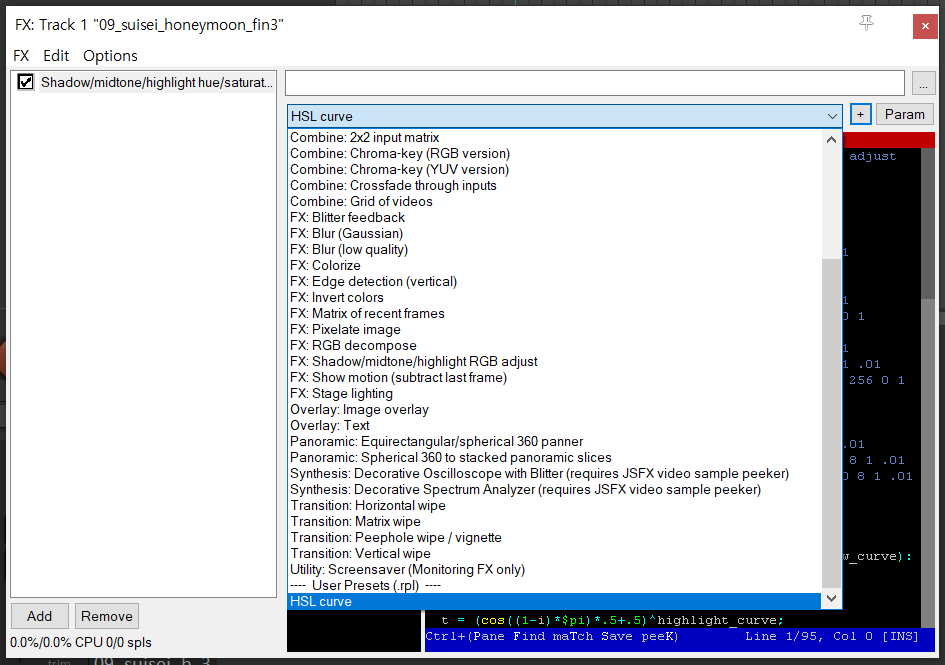945x665 pixels.
Task: Select Transition: Peephole wipe / vignette
Action: coord(554,537)
